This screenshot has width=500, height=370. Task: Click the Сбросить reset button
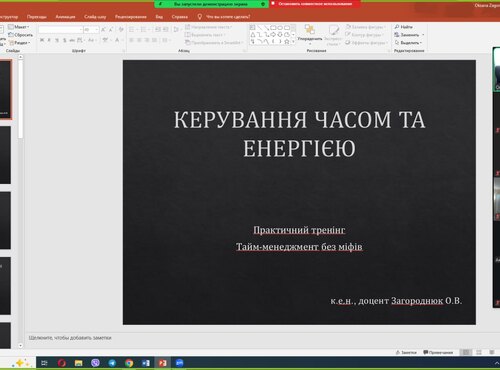pyautogui.click(x=21, y=35)
